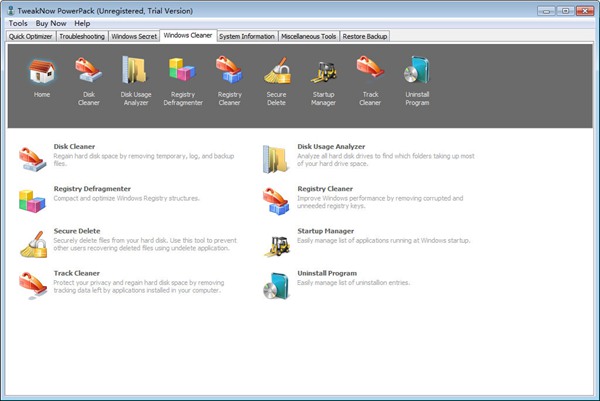Image resolution: width=600 pixels, height=401 pixels.
Task: Click 'Analyze all hard disk drives' description
Action: coord(386,160)
